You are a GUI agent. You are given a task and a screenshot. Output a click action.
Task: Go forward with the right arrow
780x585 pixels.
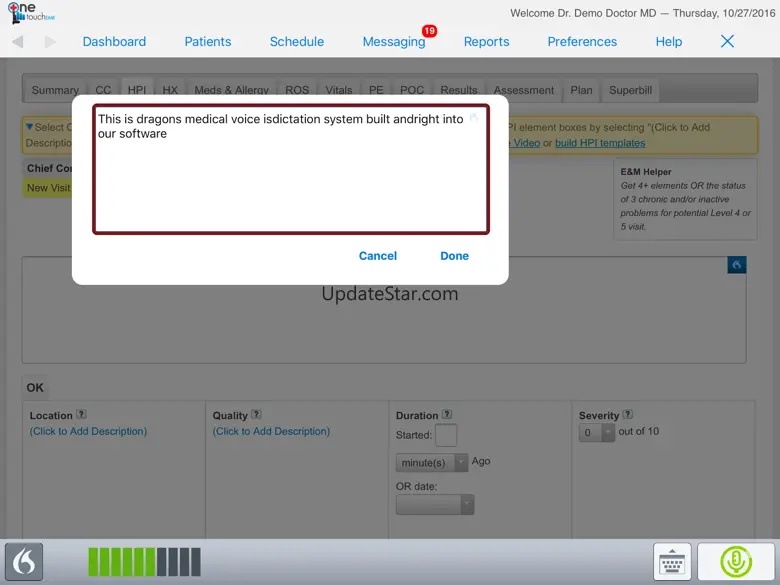50,42
